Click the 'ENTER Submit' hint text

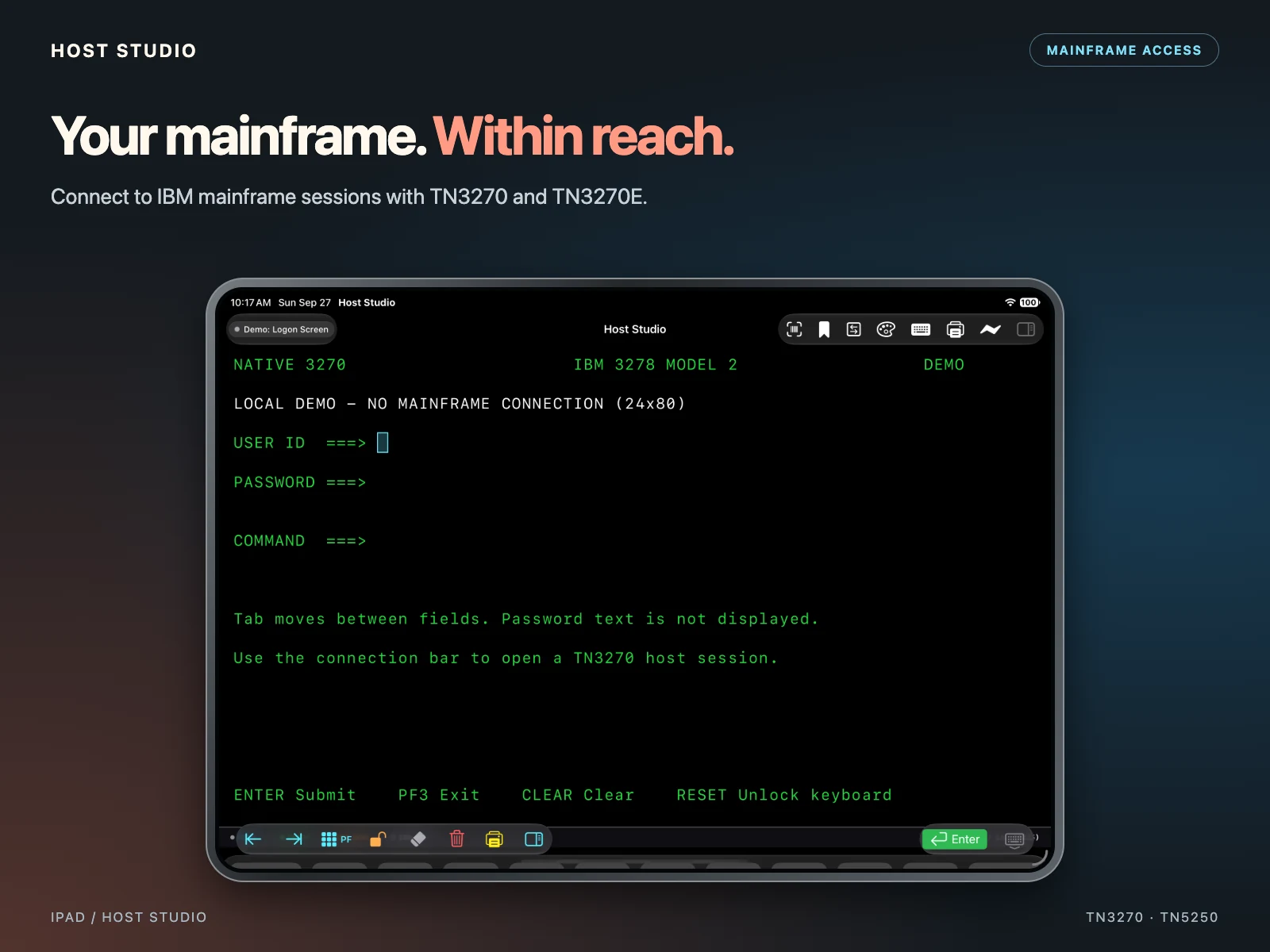coord(294,795)
